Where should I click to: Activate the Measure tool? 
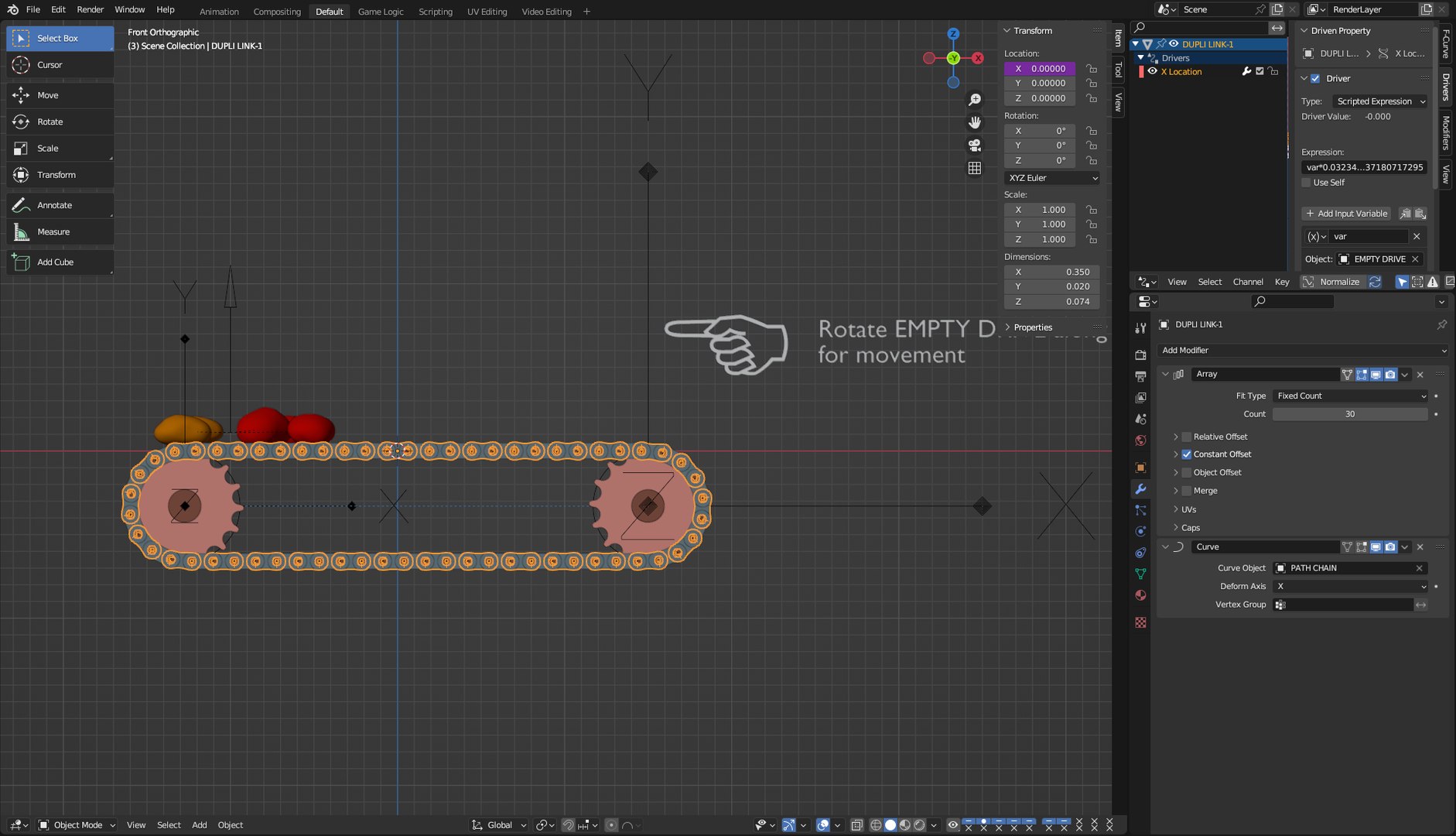[x=60, y=231]
